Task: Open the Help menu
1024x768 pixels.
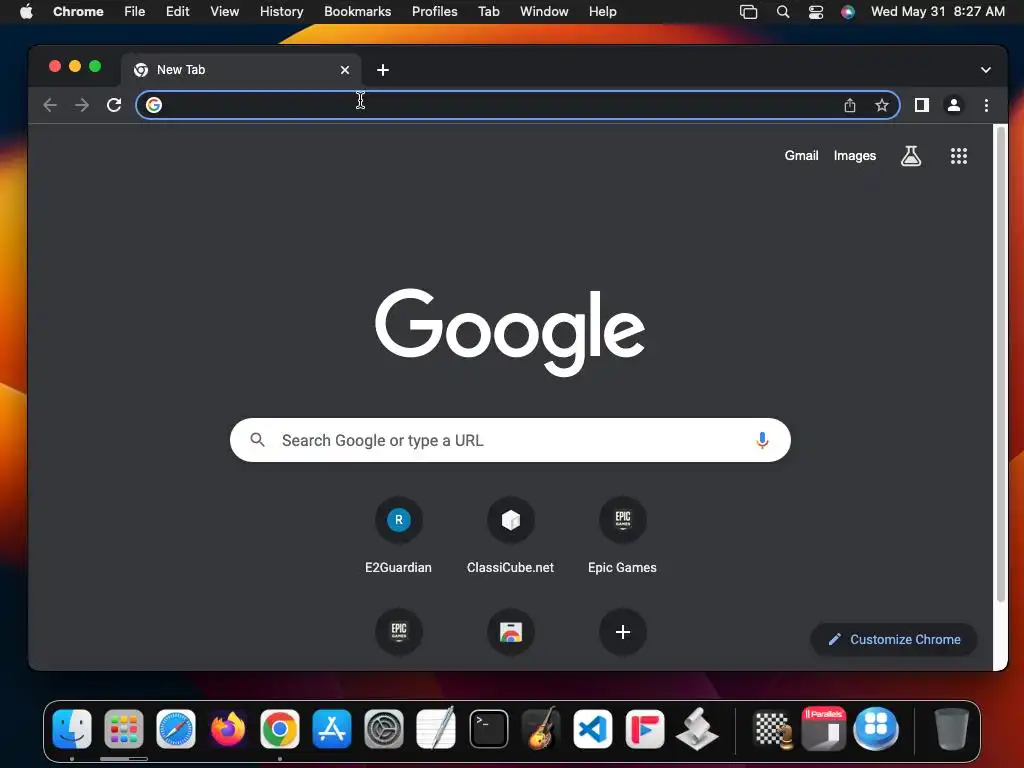Action: point(602,12)
